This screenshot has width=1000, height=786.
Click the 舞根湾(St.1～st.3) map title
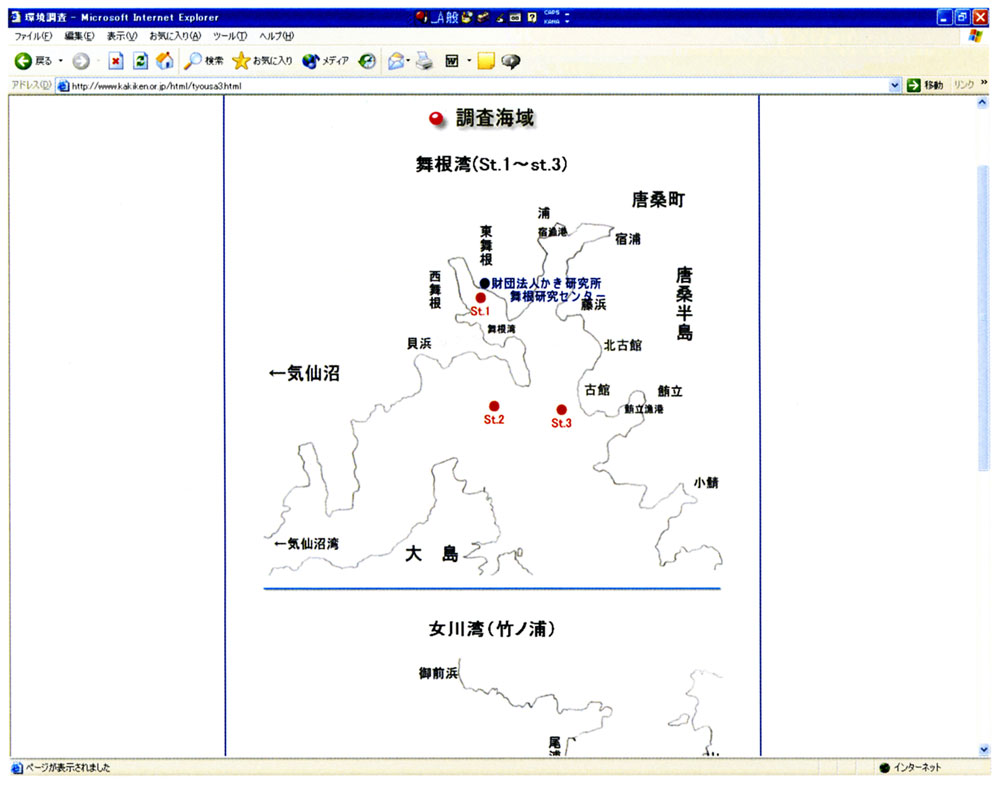tap(491, 165)
